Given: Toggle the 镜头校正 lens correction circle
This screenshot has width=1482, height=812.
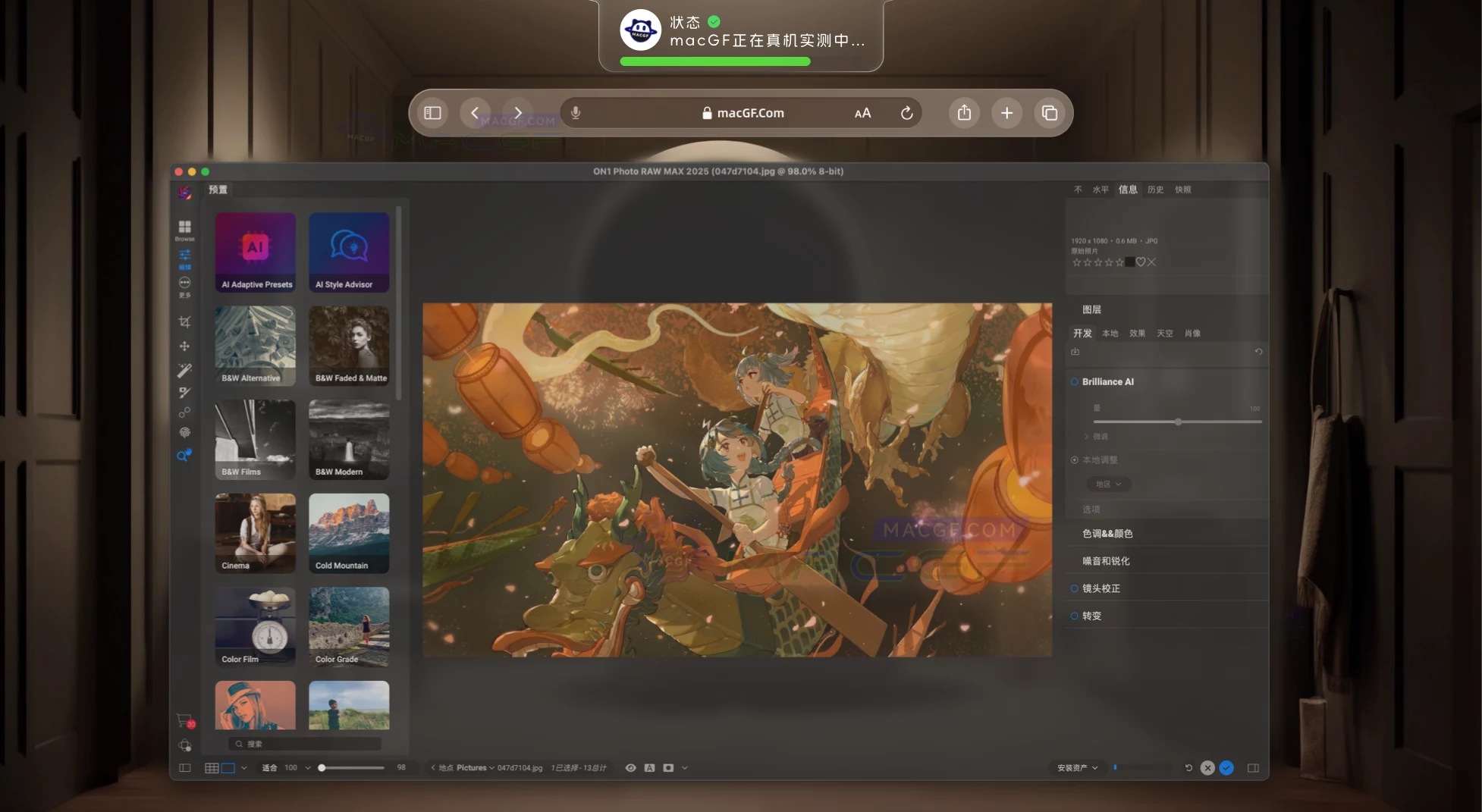Looking at the screenshot, I should [1074, 588].
